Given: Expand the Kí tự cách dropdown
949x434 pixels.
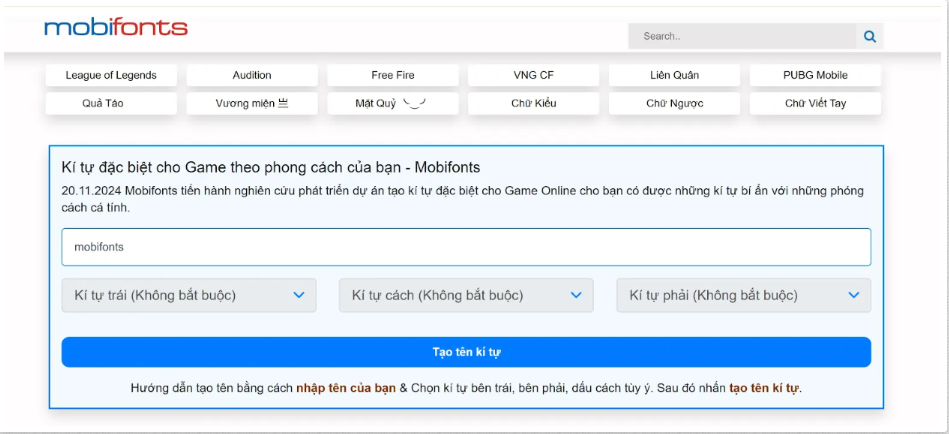Looking at the screenshot, I should tap(466, 295).
